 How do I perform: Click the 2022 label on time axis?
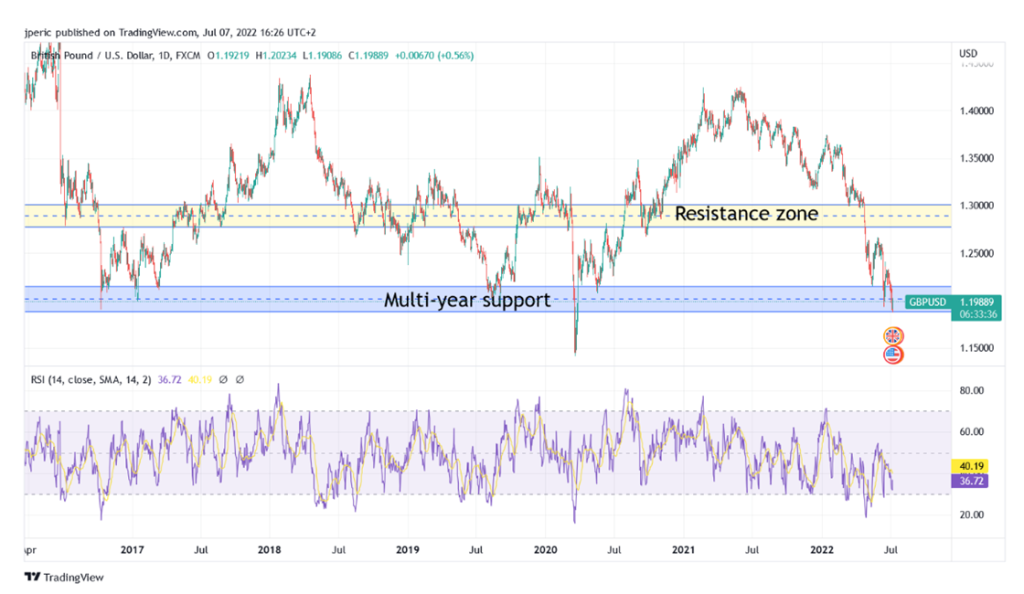(x=821, y=549)
